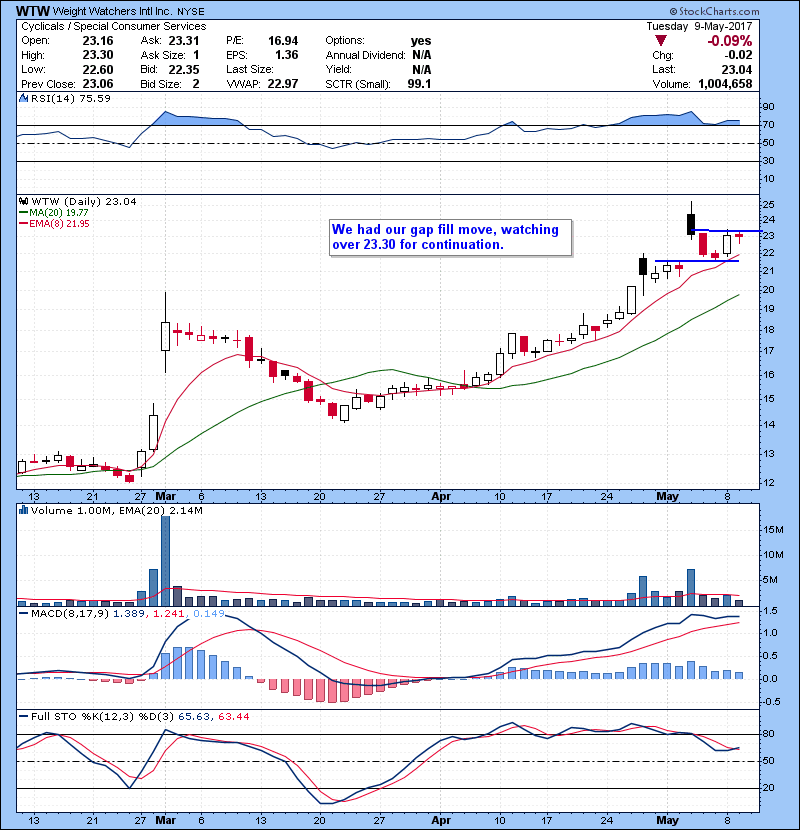This screenshot has height=830, width=800.
Task: Click the Volume 1.00M, EMA(20) 2.14M label
Action: [117, 510]
